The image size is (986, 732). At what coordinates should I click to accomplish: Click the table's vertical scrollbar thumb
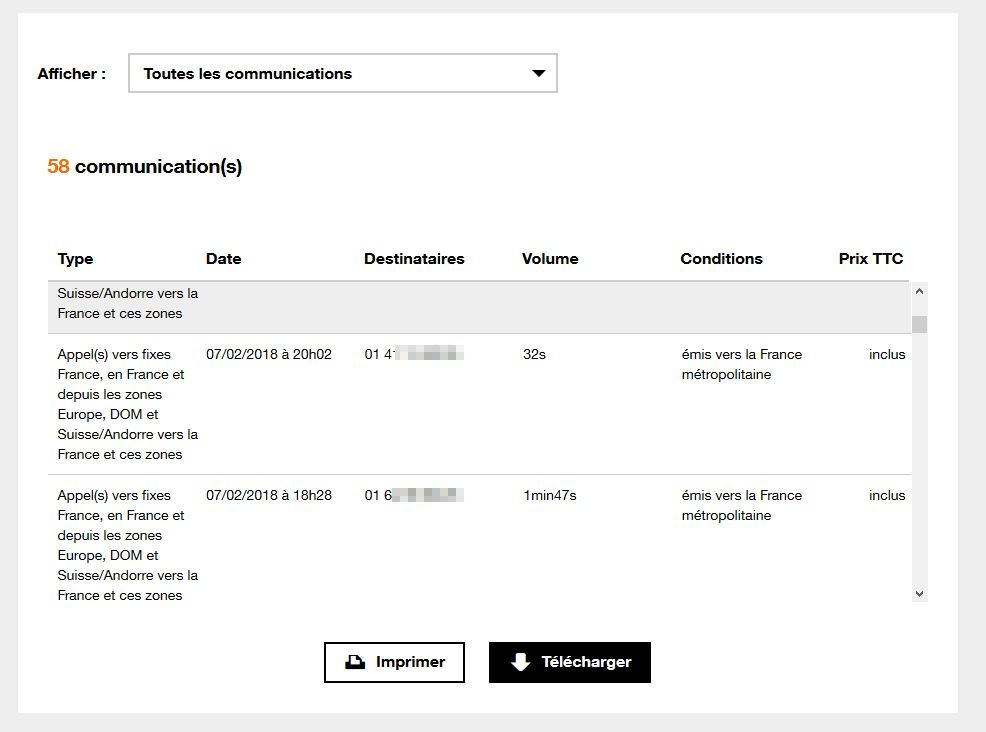coord(919,323)
